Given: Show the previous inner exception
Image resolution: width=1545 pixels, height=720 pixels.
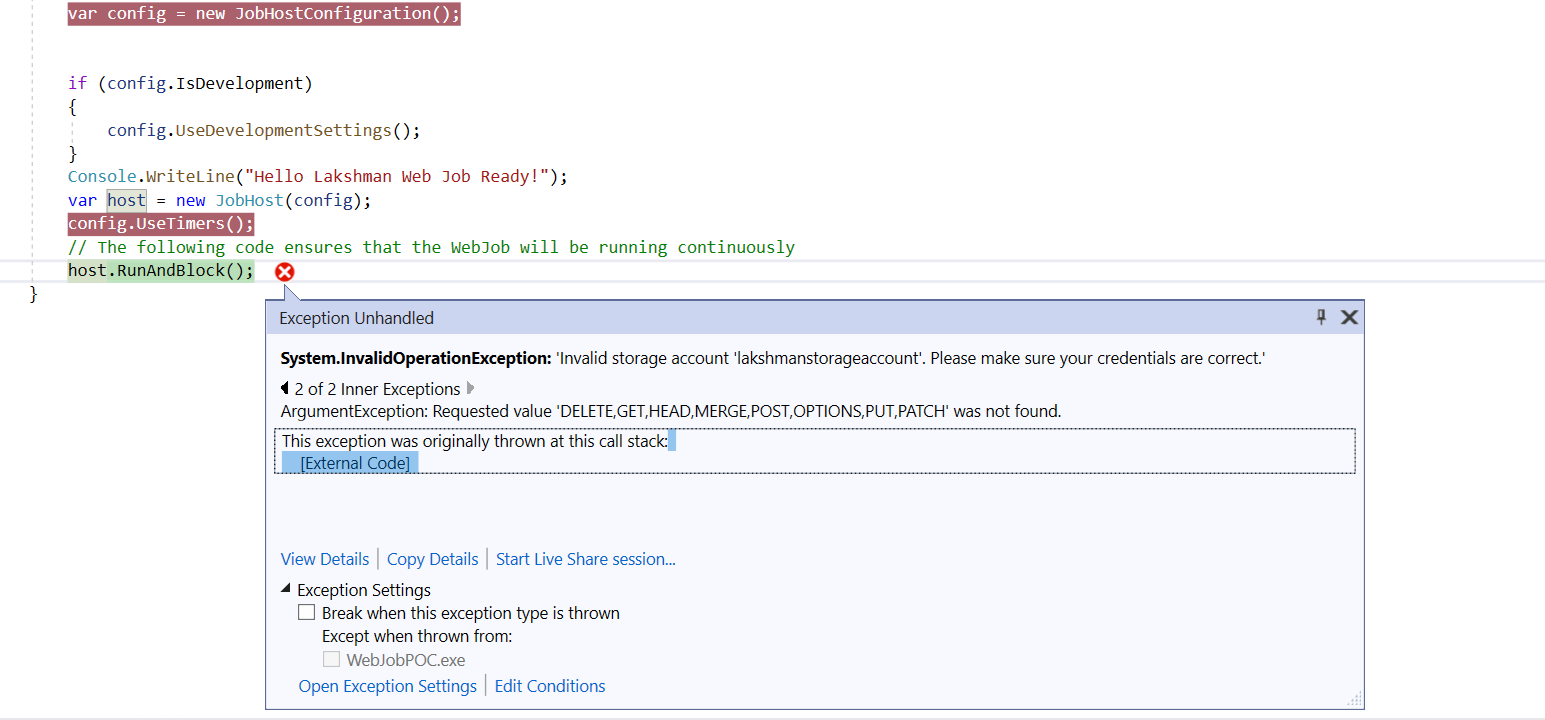Looking at the screenshot, I should (x=283, y=388).
